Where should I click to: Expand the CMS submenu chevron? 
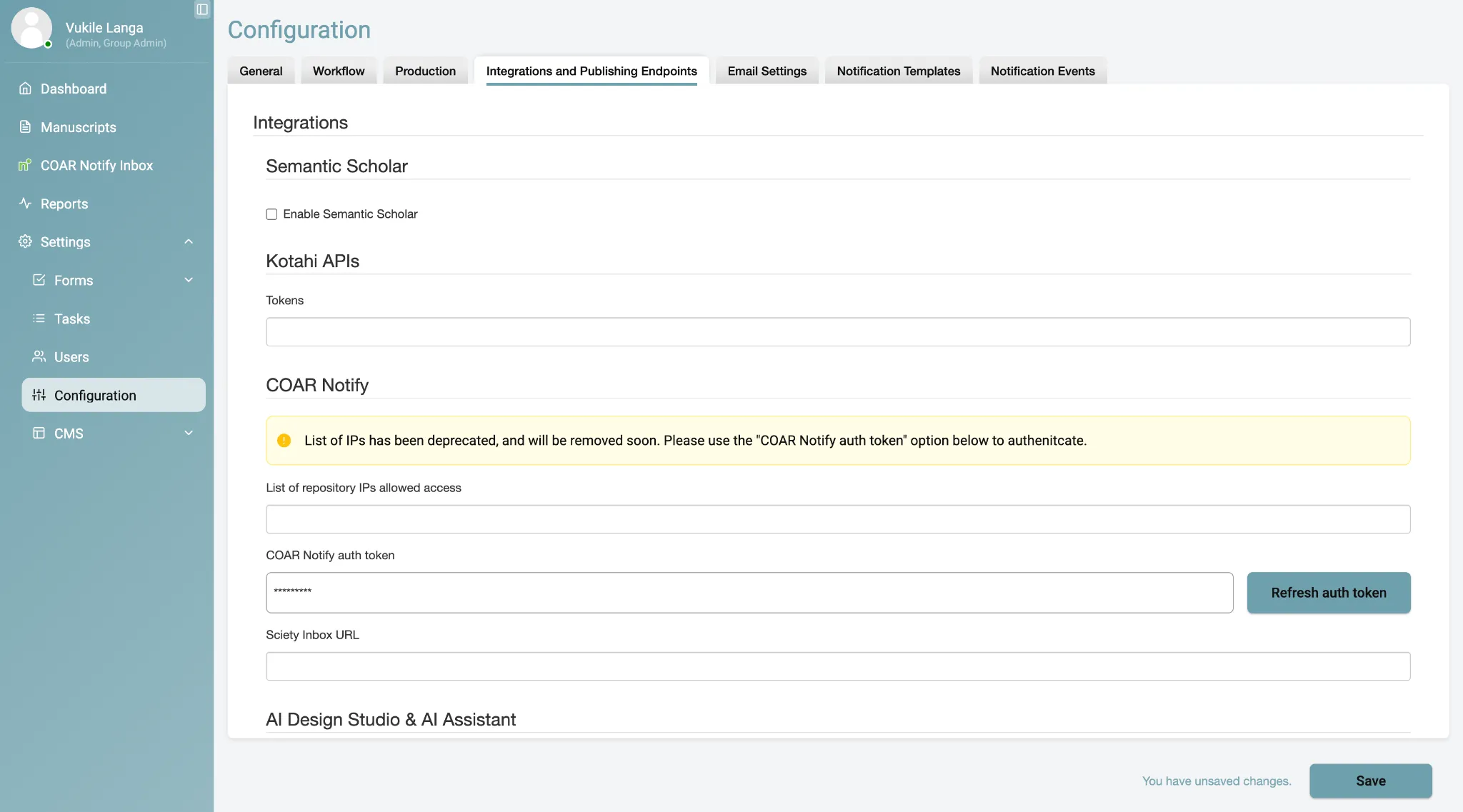189,433
